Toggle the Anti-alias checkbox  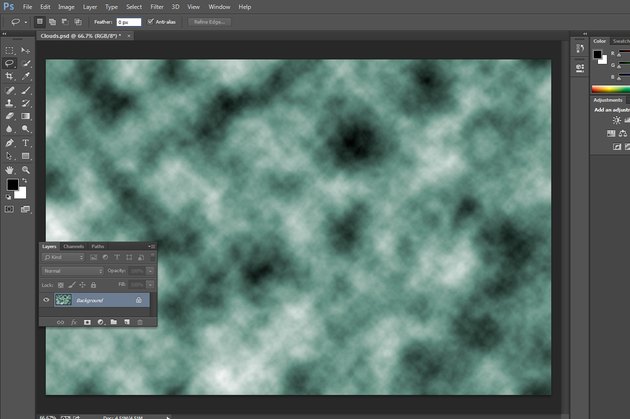pos(151,21)
